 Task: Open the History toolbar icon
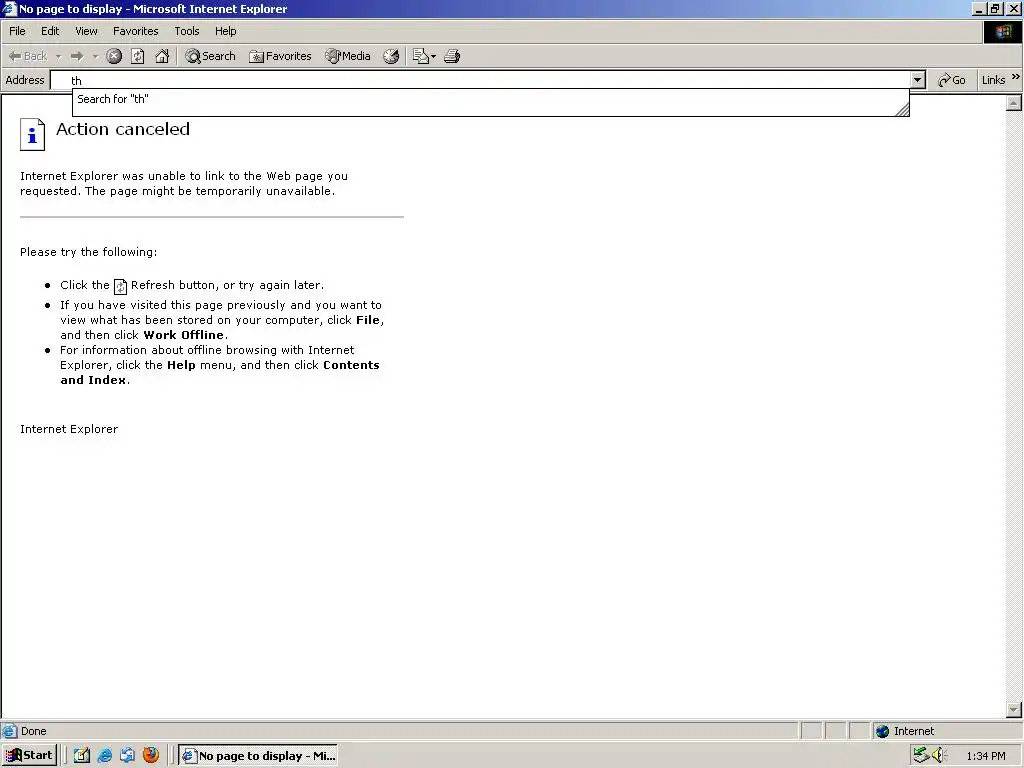(x=391, y=56)
